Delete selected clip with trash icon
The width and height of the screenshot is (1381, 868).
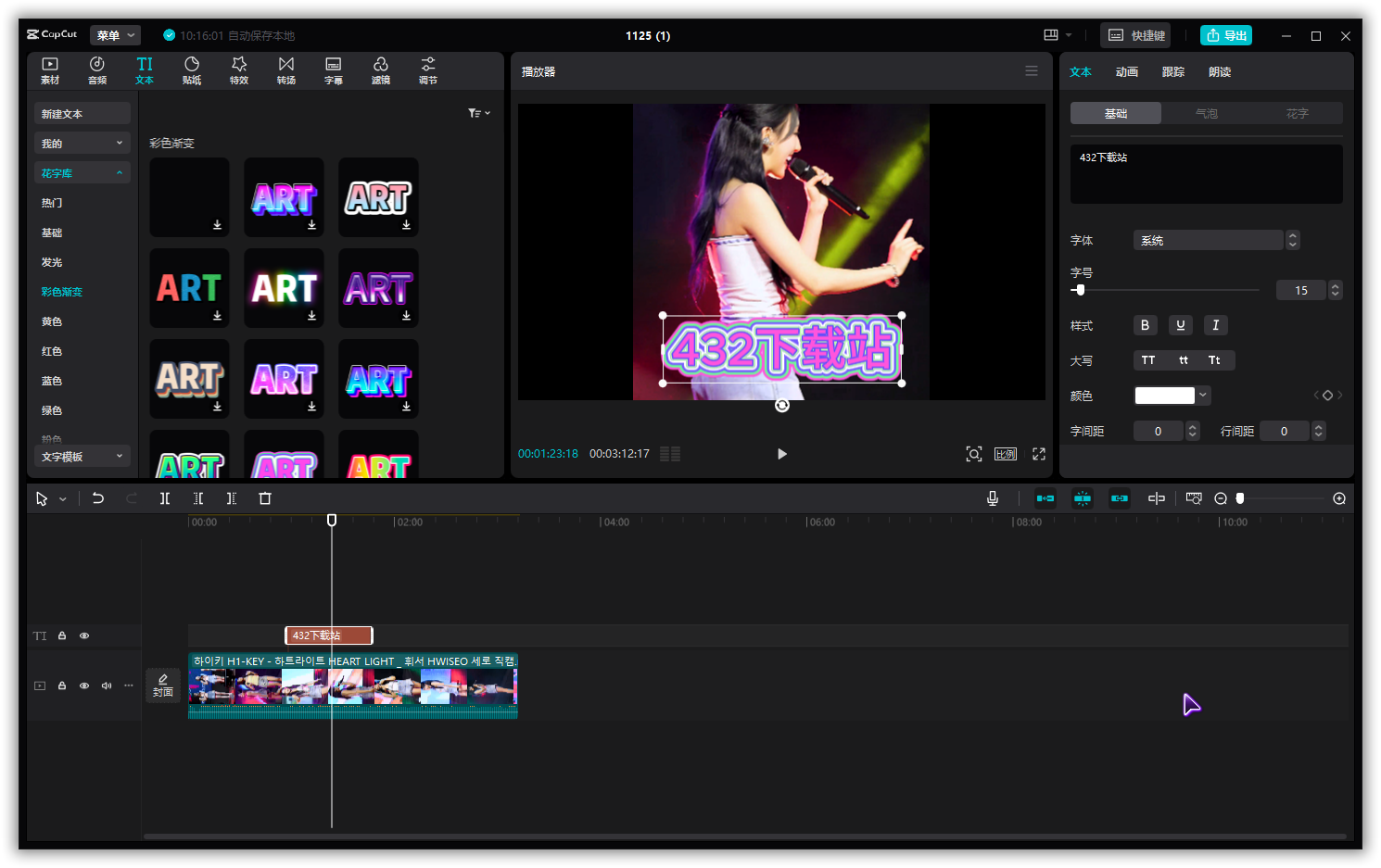coord(265,498)
